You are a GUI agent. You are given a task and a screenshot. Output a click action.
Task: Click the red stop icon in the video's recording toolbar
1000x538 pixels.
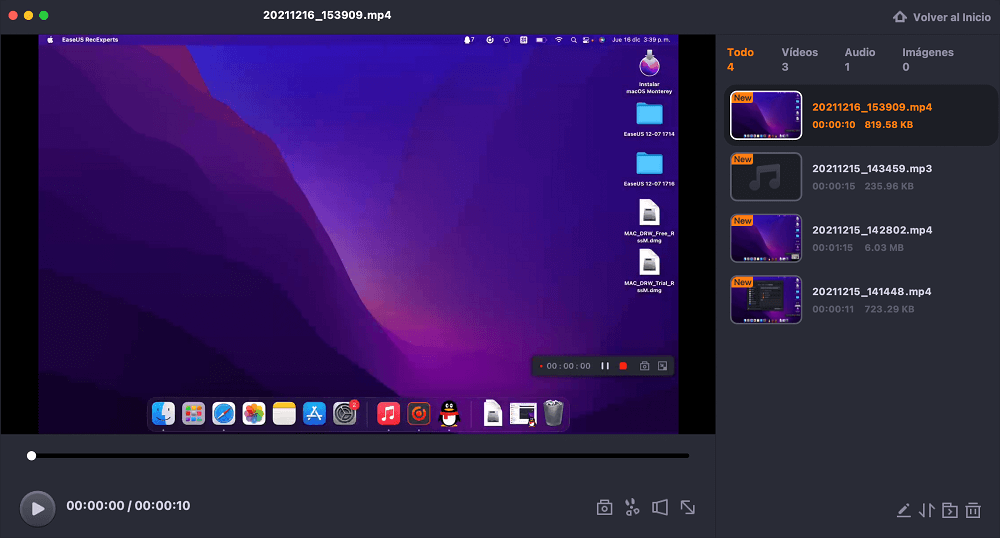coord(623,366)
